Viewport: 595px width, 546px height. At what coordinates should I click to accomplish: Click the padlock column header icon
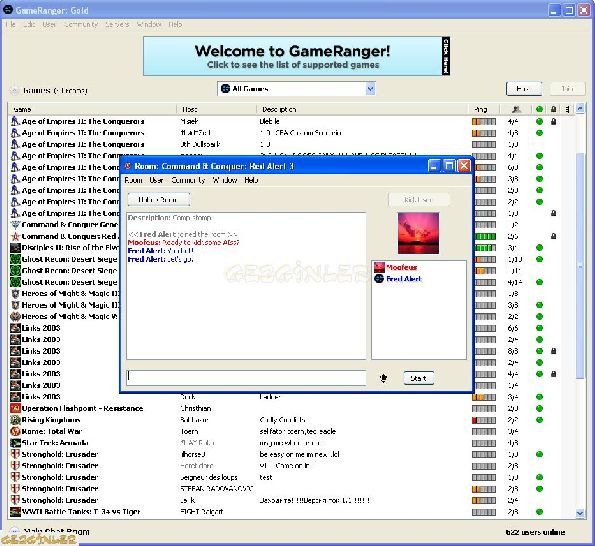[554, 109]
